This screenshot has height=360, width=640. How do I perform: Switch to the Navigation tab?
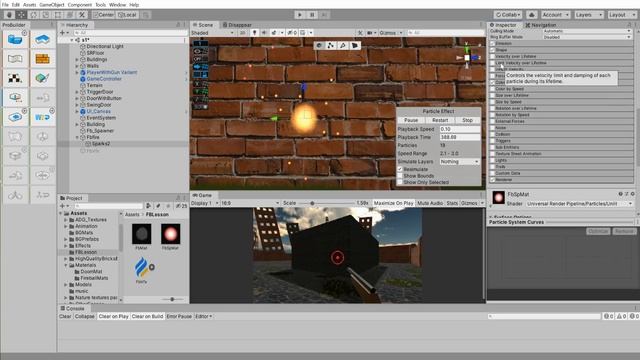pyautogui.click(x=540, y=25)
